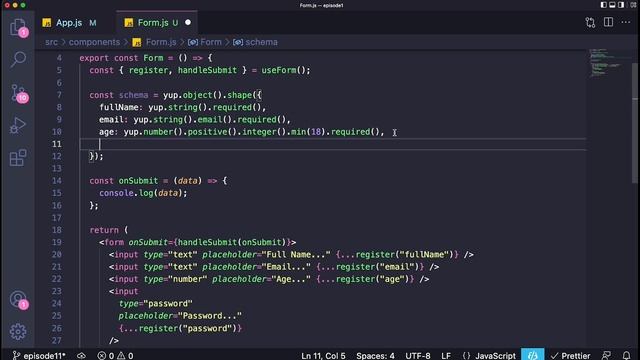Image resolution: width=640 pixels, height=360 pixels.
Task: Open the Explorer view in activity bar
Action: (x=18, y=27)
